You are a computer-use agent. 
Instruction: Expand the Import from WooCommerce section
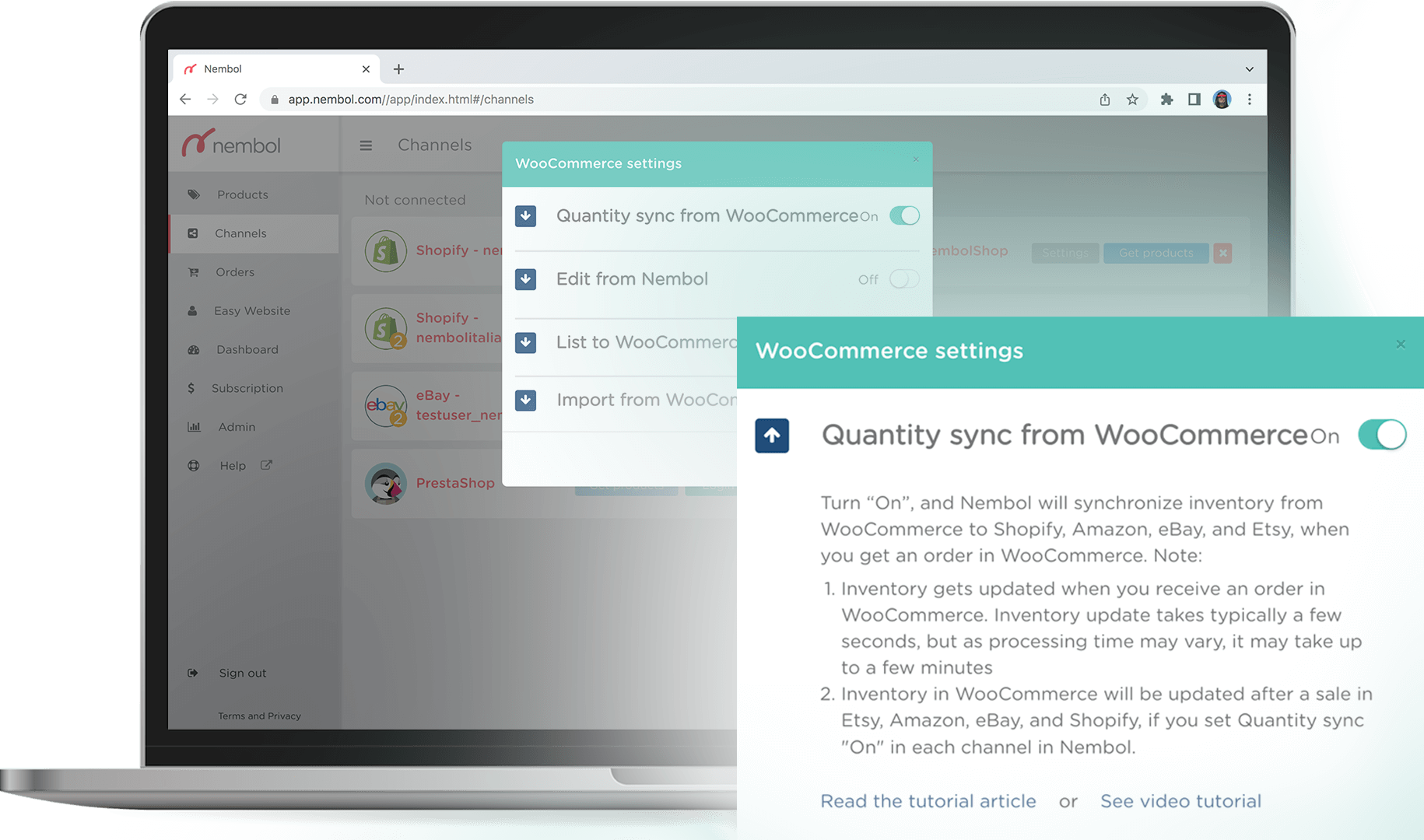[526, 401]
